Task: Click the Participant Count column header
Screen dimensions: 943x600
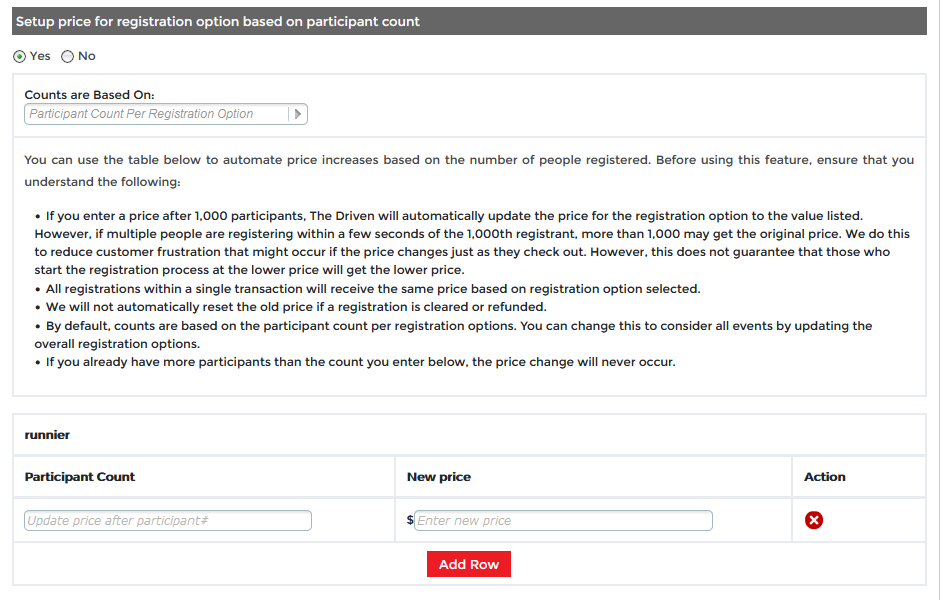Action: coord(80,477)
